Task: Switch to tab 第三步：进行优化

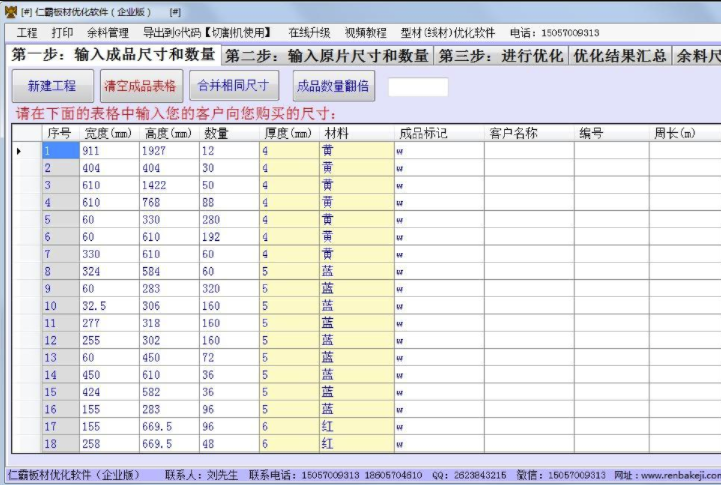Action: 501,56
